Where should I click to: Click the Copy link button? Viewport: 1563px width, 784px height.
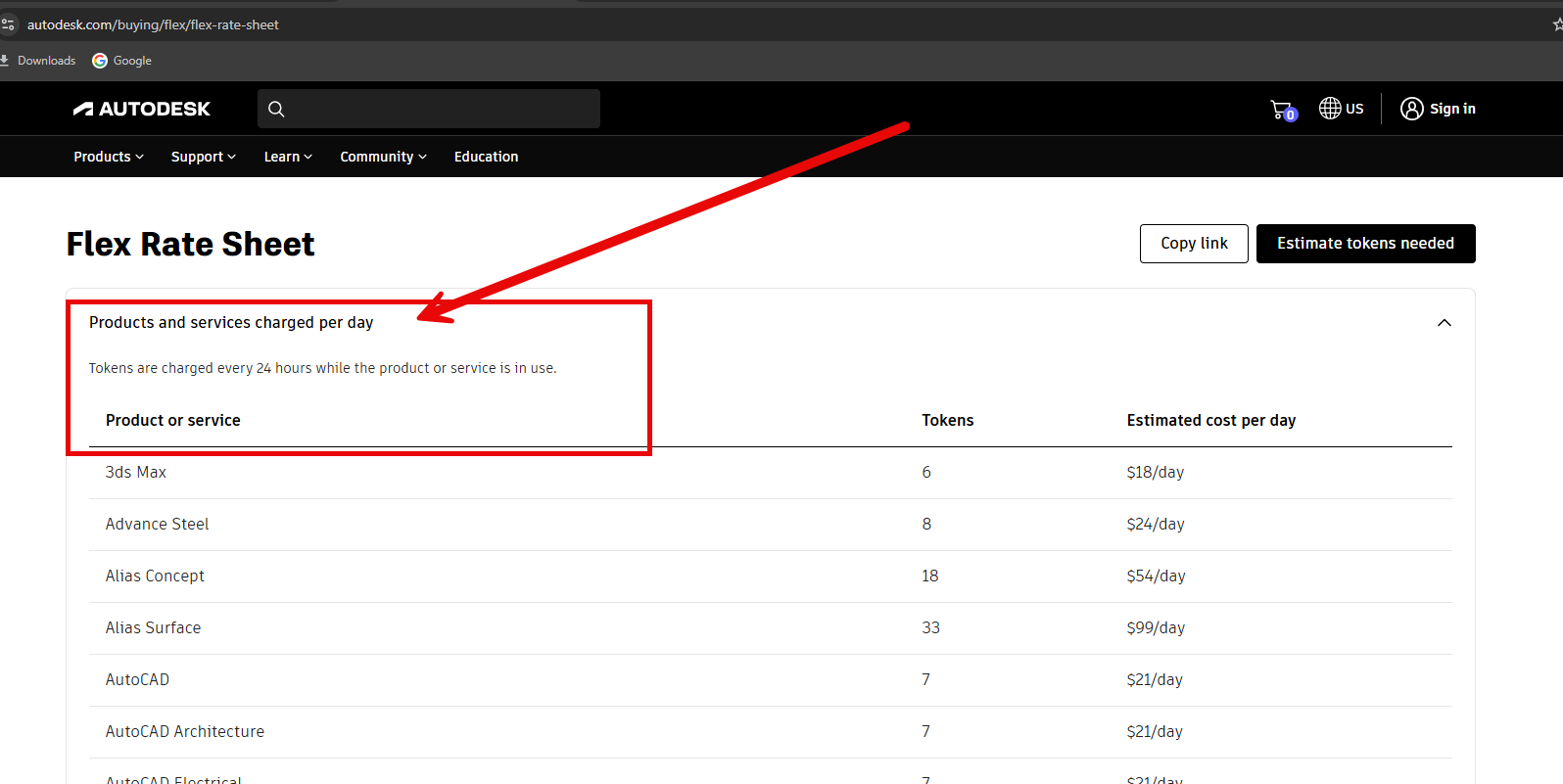(x=1194, y=244)
